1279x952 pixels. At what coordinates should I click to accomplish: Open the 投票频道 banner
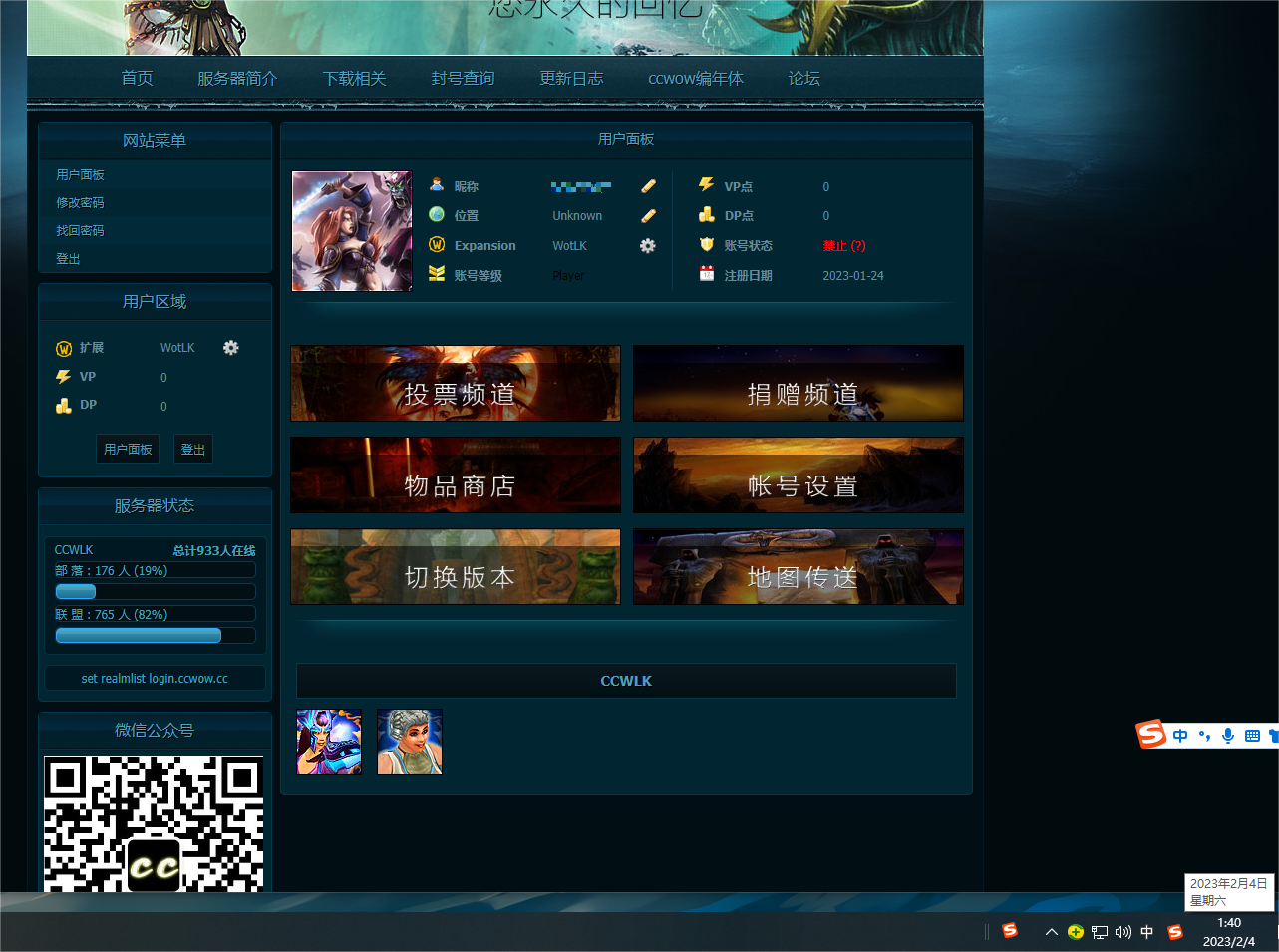pyautogui.click(x=456, y=384)
